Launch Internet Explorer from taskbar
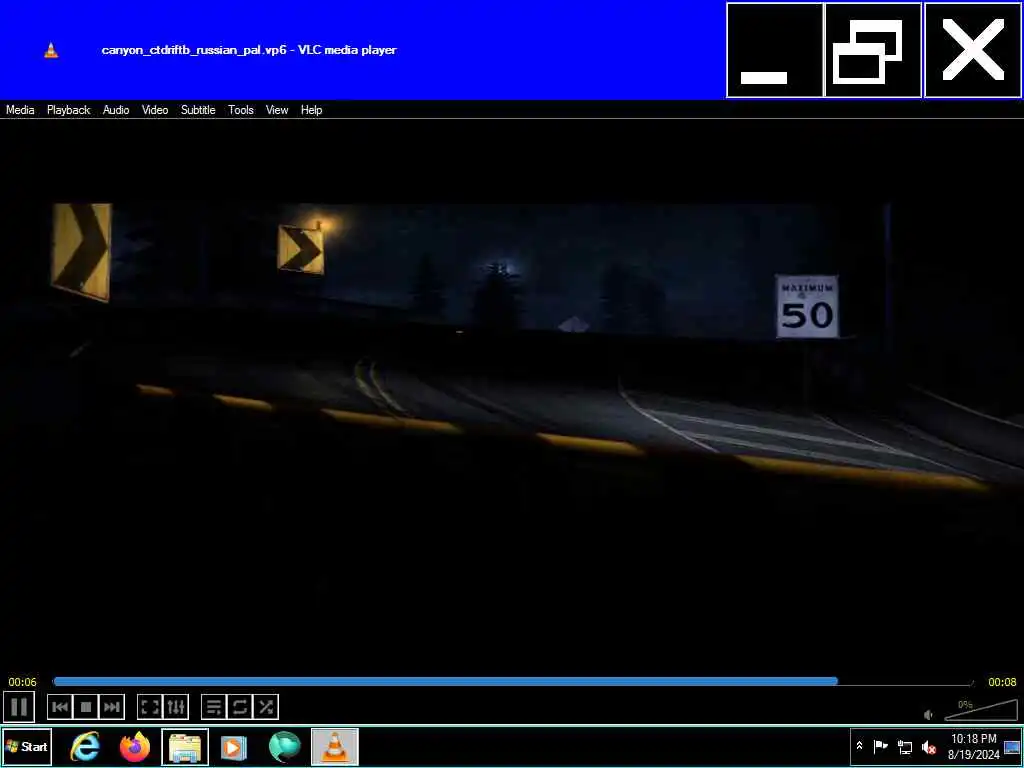The width and height of the screenshot is (1024, 768). click(x=85, y=746)
